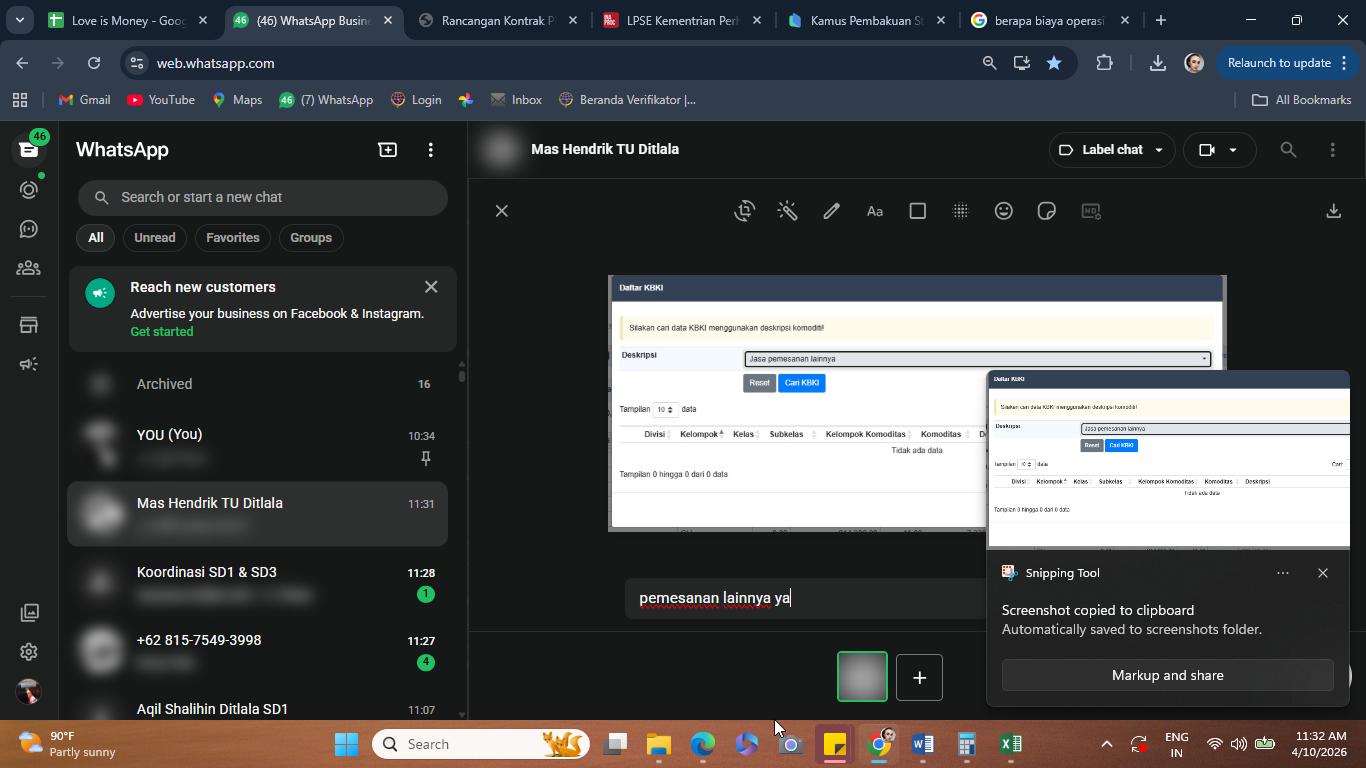Open the Status icon in sidebar
The width and height of the screenshot is (1366, 768).
click(x=29, y=189)
